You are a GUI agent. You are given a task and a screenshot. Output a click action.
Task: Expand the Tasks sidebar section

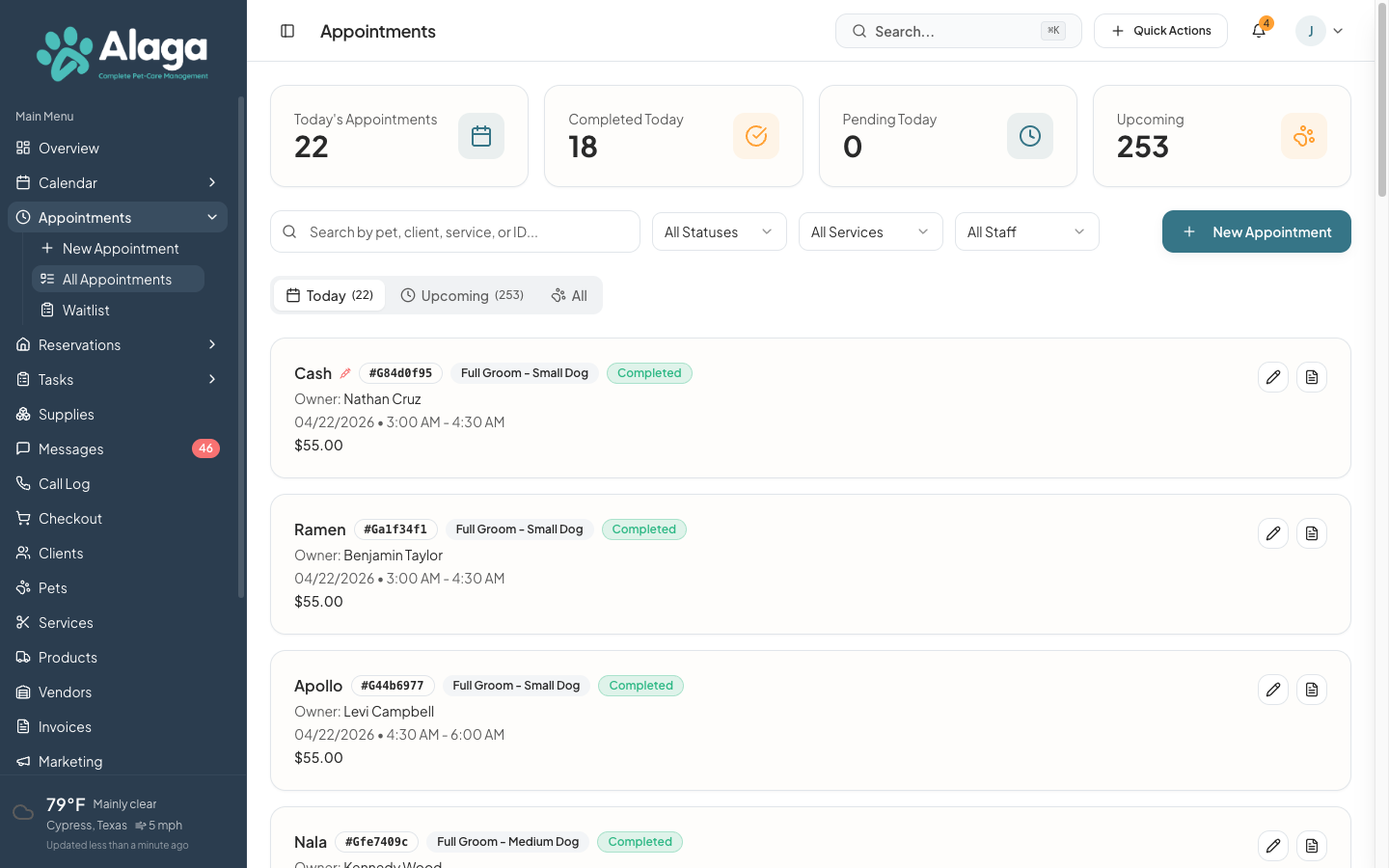[118, 379]
